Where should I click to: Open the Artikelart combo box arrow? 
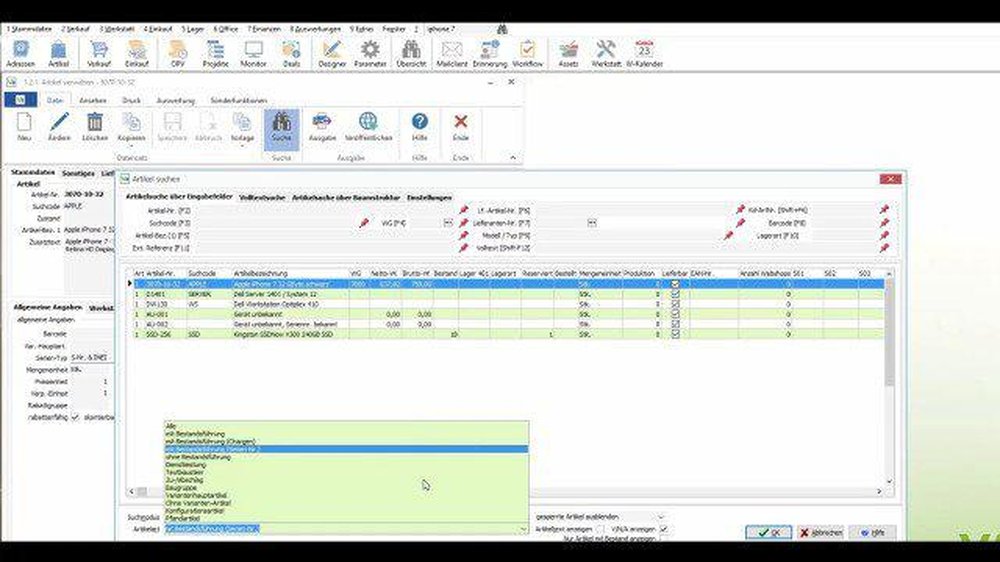click(523, 529)
